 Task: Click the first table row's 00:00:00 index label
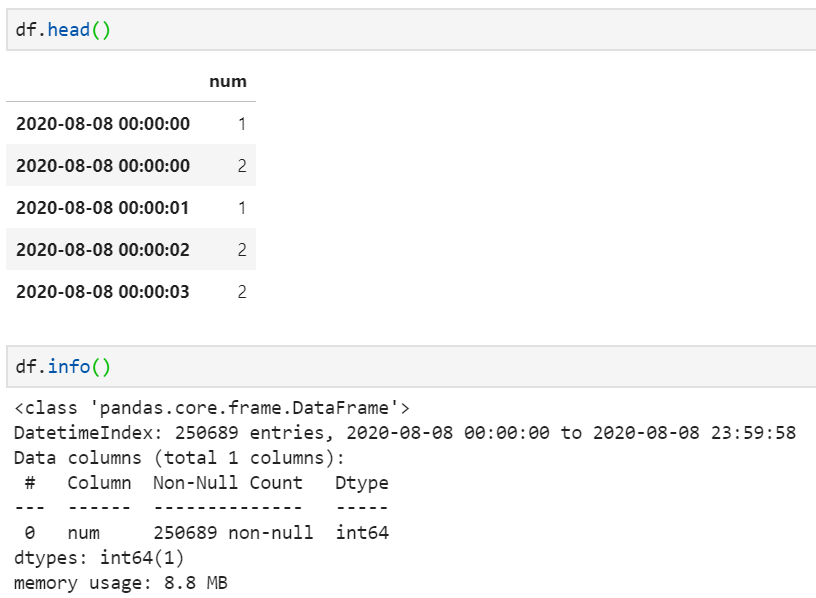pyautogui.click(x=102, y=124)
